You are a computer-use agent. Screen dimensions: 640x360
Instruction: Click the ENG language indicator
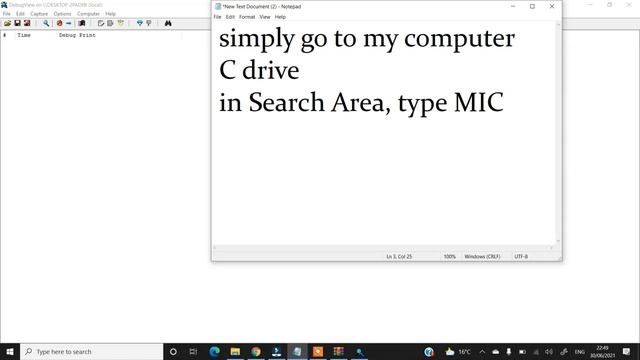click(579, 351)
